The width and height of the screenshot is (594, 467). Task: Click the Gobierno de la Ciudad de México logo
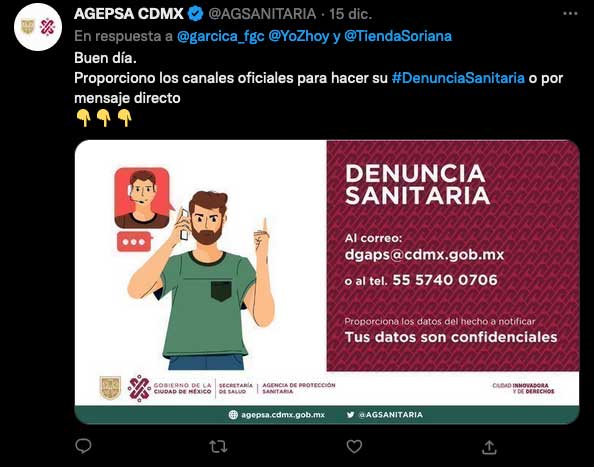pyautogui.click(x=170, y=388)
